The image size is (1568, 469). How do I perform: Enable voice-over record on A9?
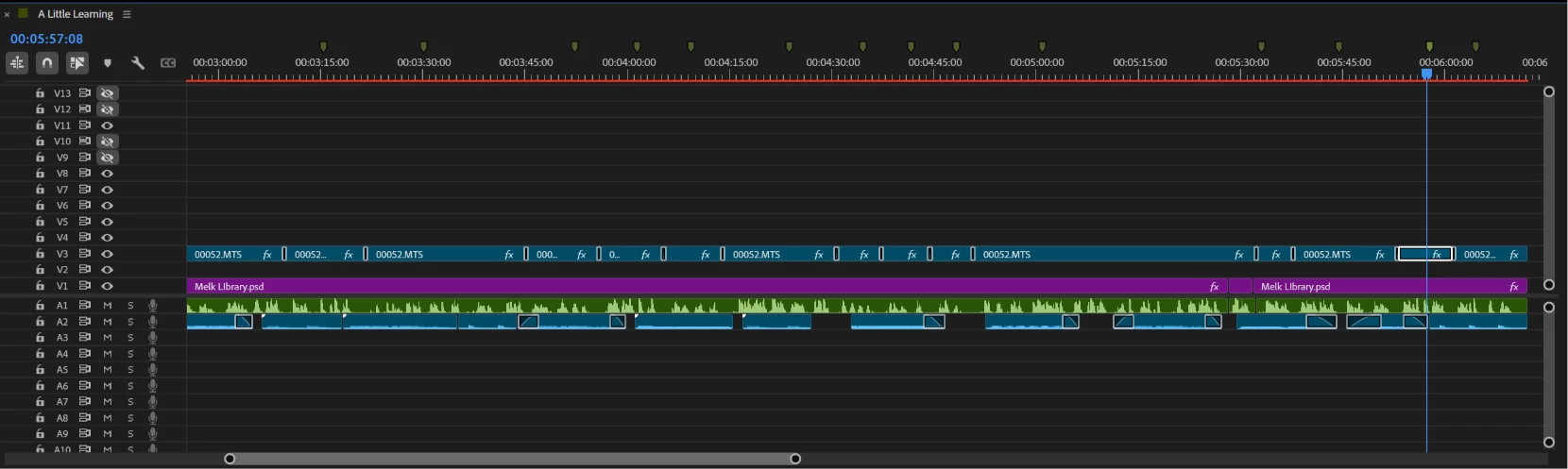(x=153, y=434)
